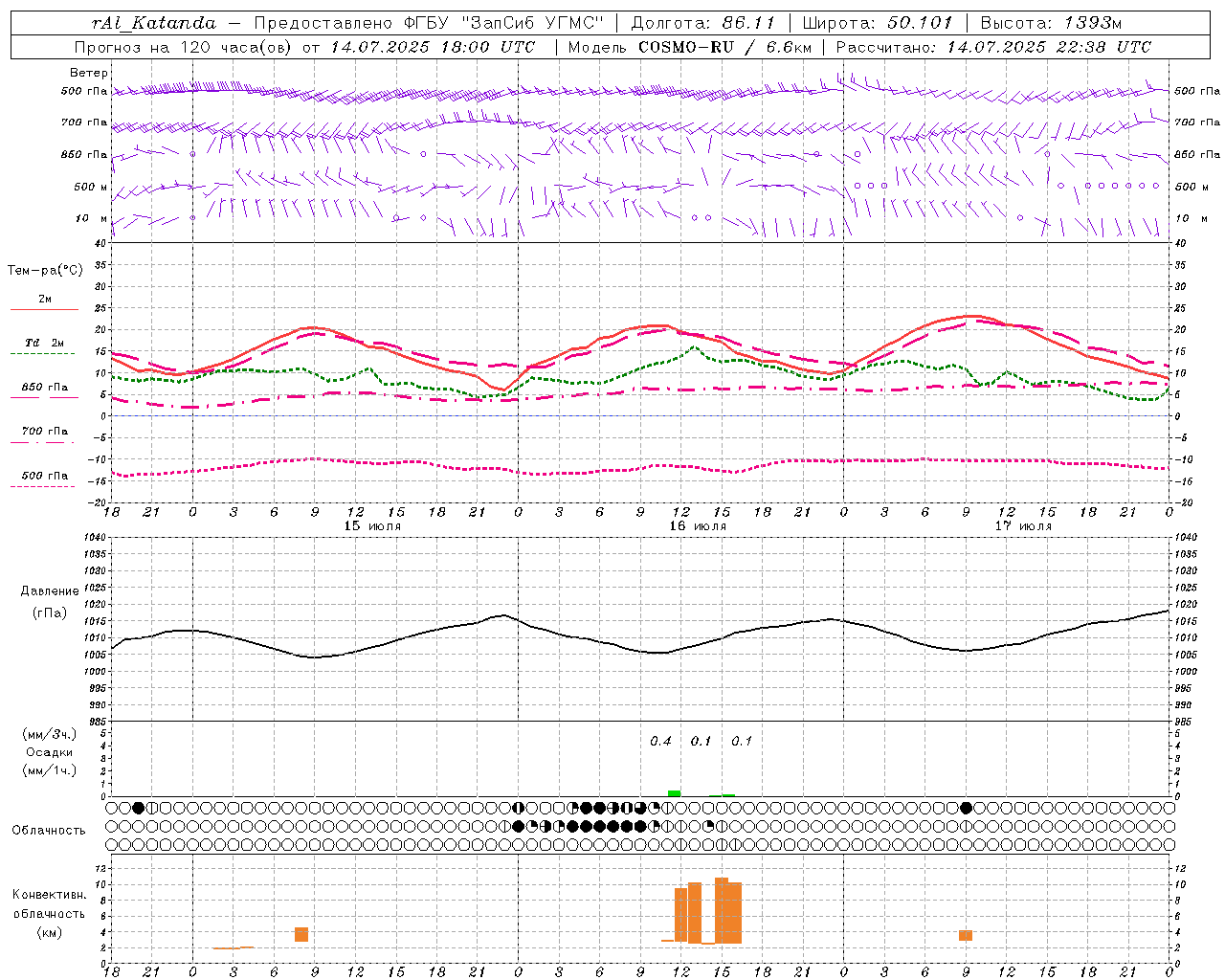Click the Рассчитано: 14.07.2025 22:38 UTC text
The height and width of the screenshot is (980, 1225).
coord(993,47)
